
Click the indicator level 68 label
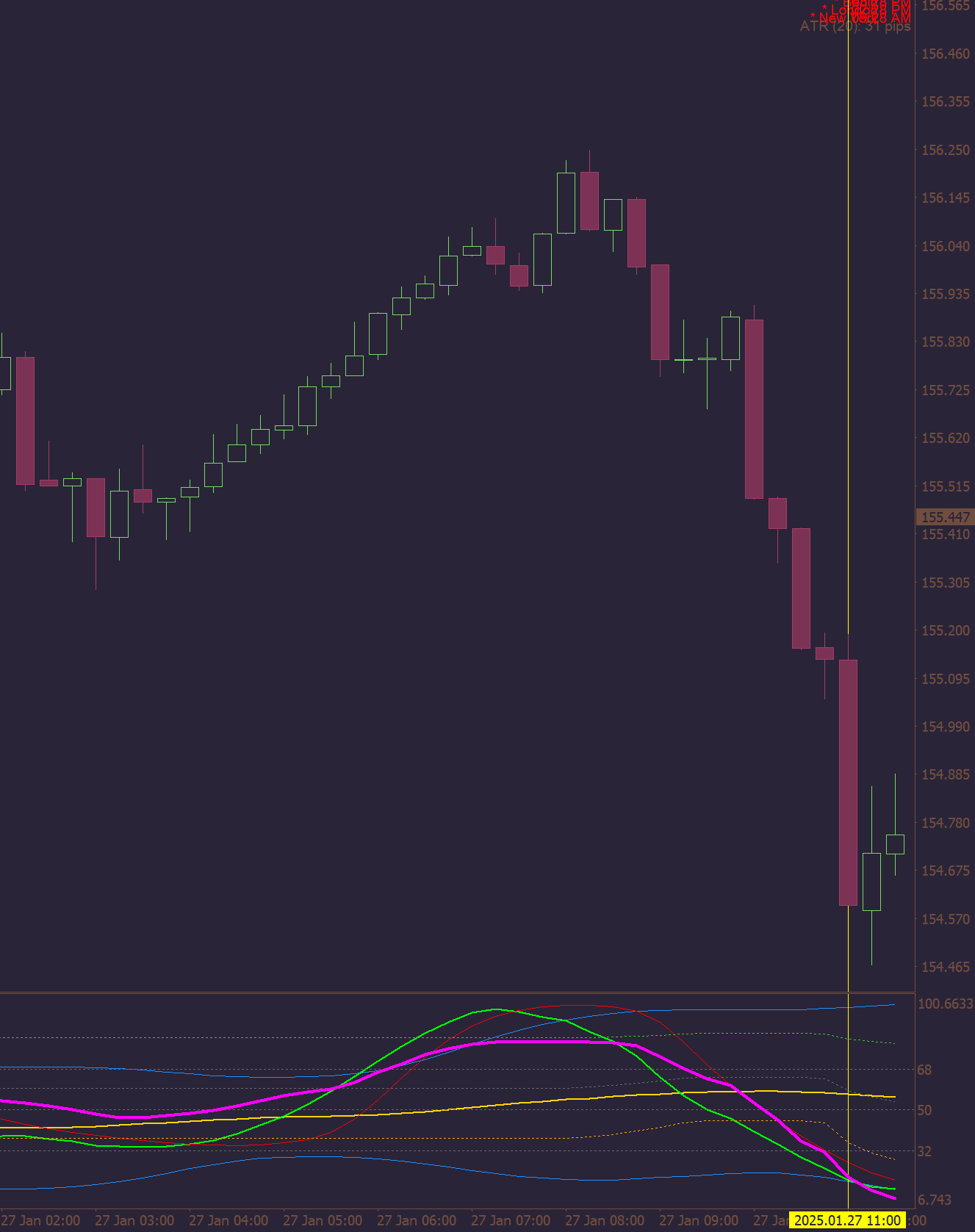[924, 1070]
